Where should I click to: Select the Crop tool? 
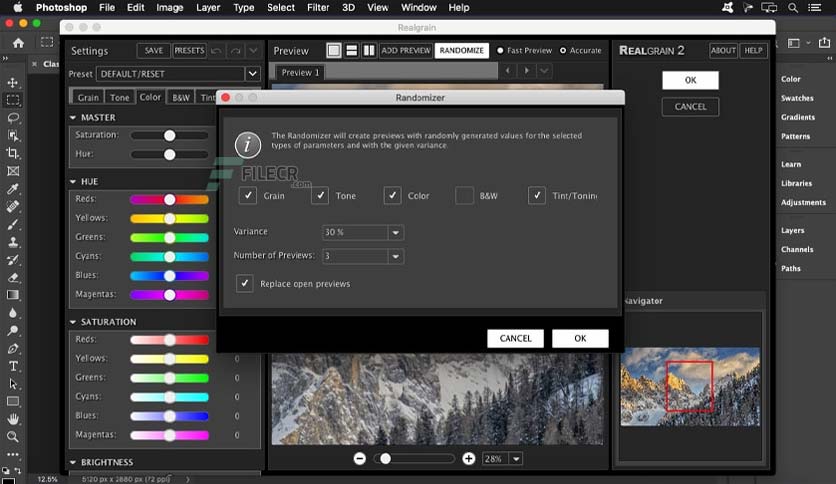click(x=13, y=154)
